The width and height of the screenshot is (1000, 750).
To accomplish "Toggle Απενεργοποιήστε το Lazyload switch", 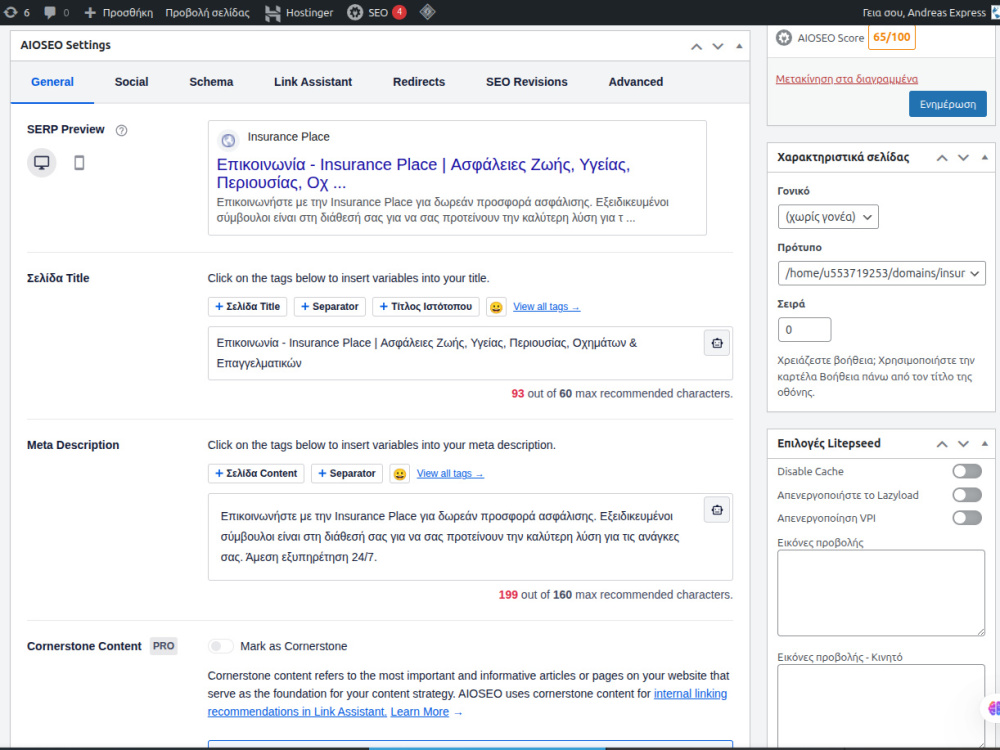I will (x=967, y=495).
